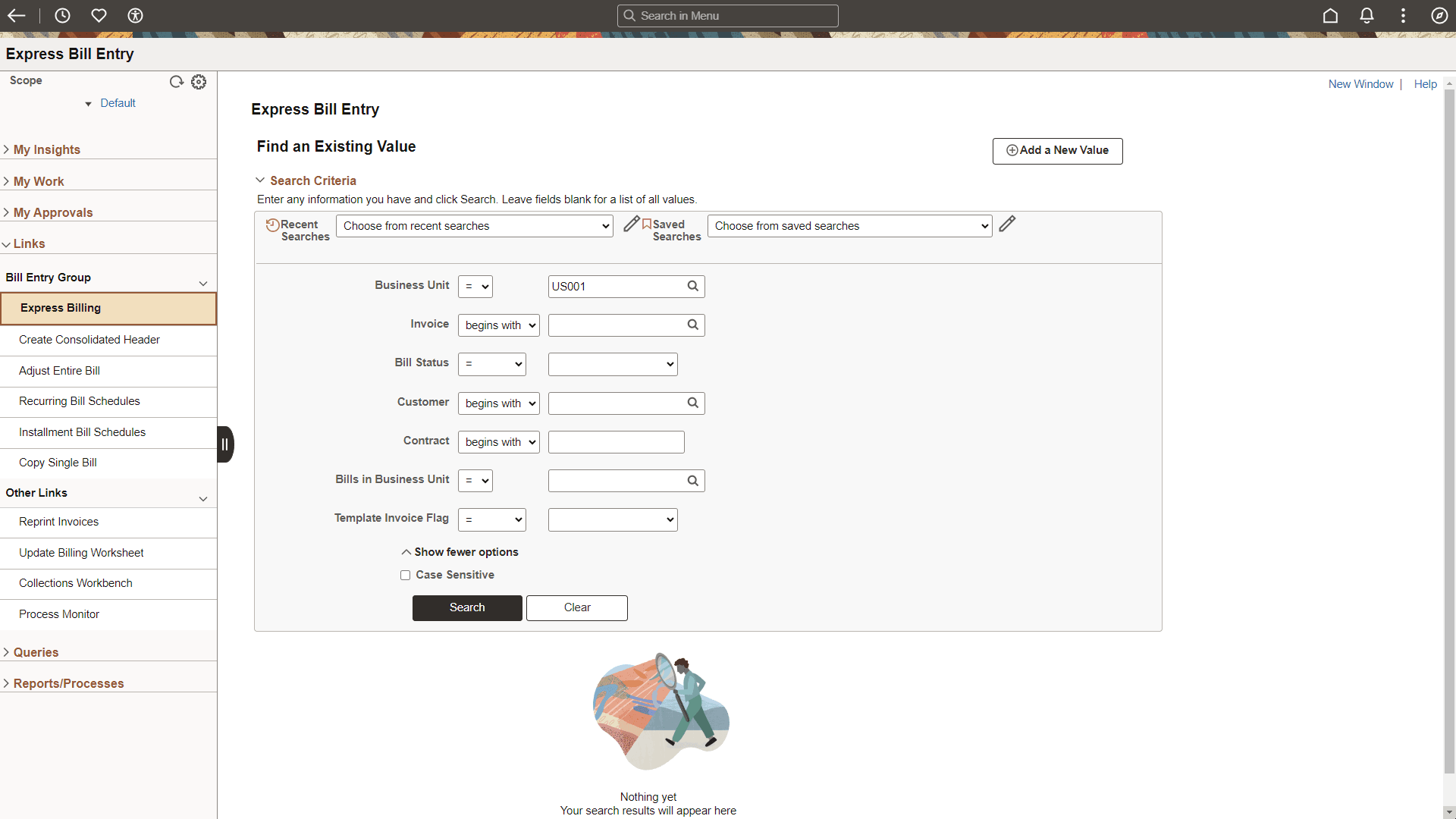Click the Search button
Image resolution: width=1456 pixels, height=819 pixels.
coord(467,607)
